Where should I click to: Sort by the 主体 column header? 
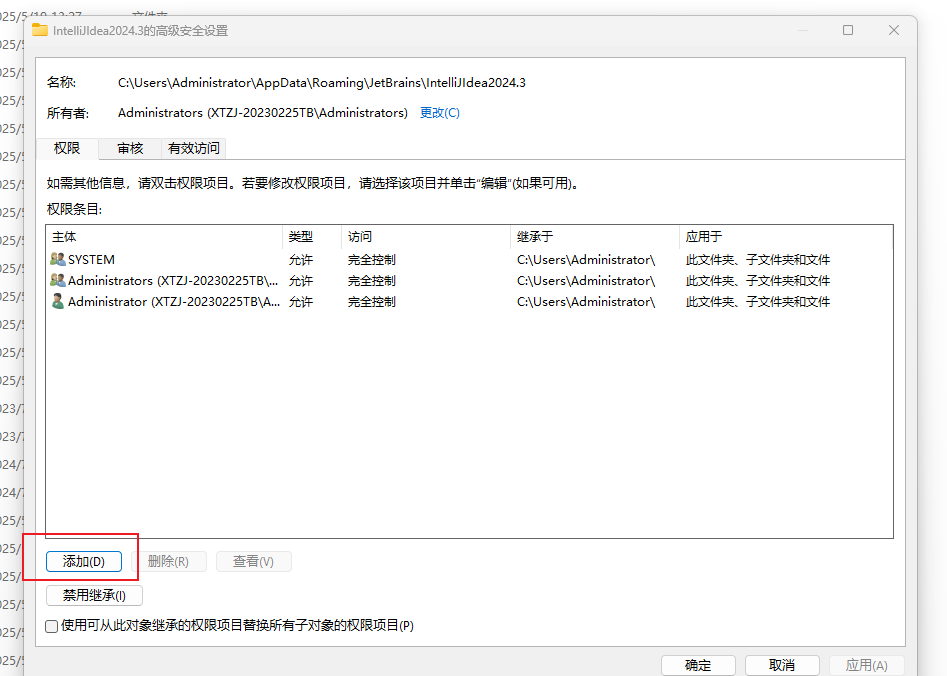tap(164, 237)
